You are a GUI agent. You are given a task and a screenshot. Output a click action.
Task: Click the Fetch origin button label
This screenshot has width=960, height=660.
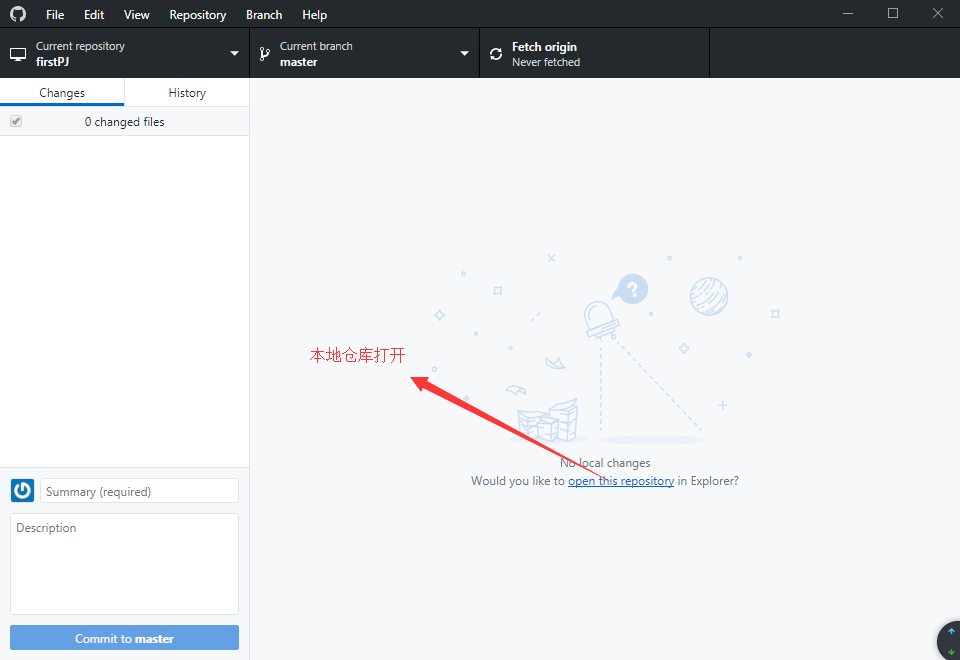coord(544,47)
